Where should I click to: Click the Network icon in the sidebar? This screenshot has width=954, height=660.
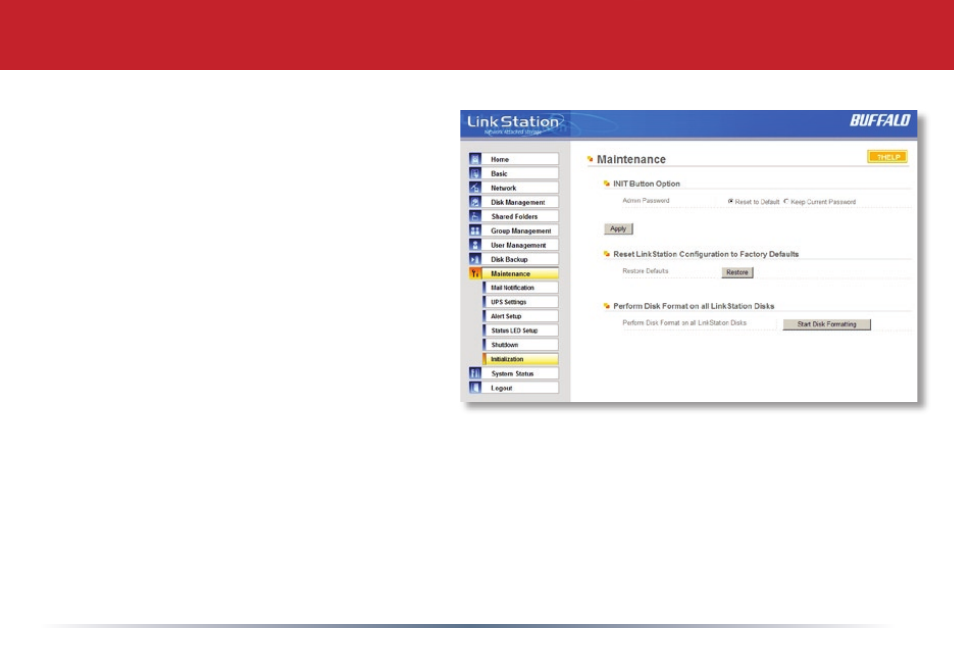pos(475,187)
